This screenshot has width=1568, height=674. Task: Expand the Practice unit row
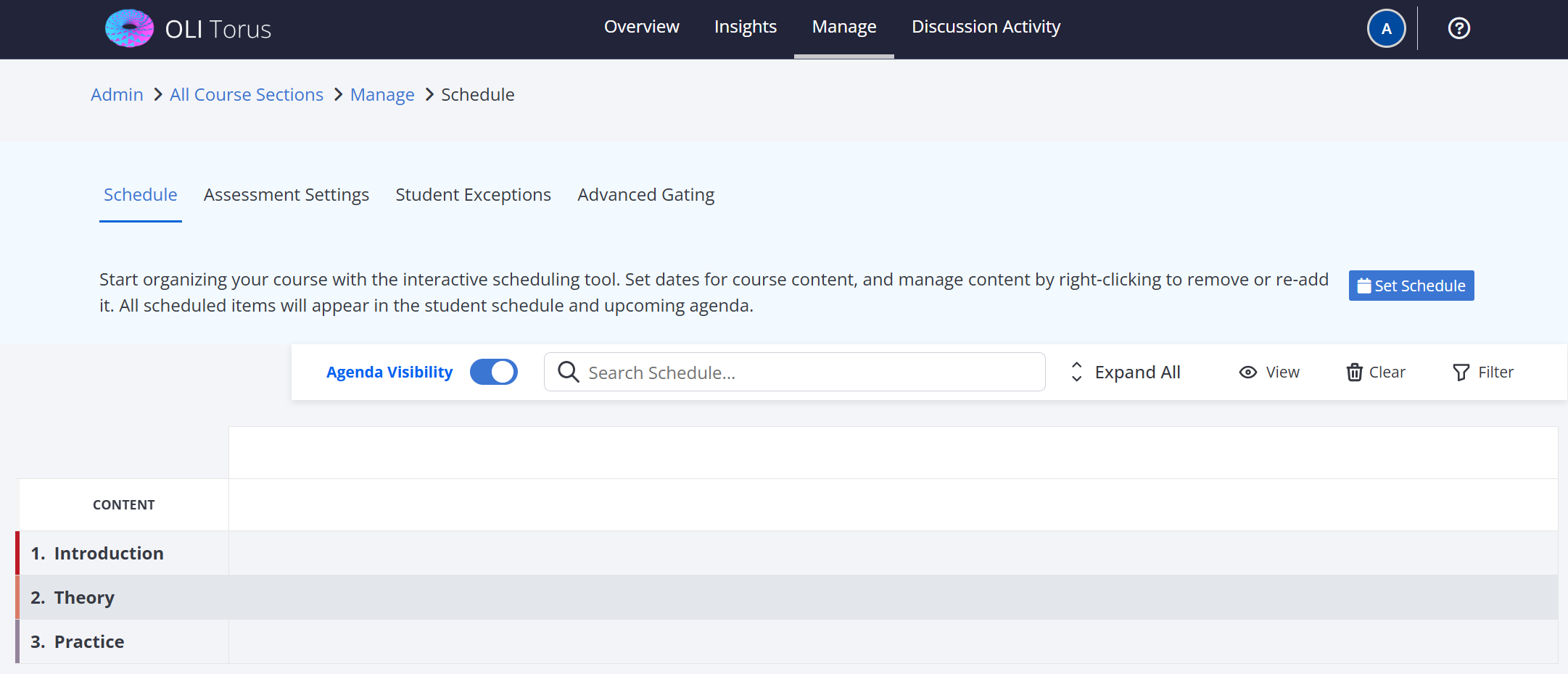point(88,641)
